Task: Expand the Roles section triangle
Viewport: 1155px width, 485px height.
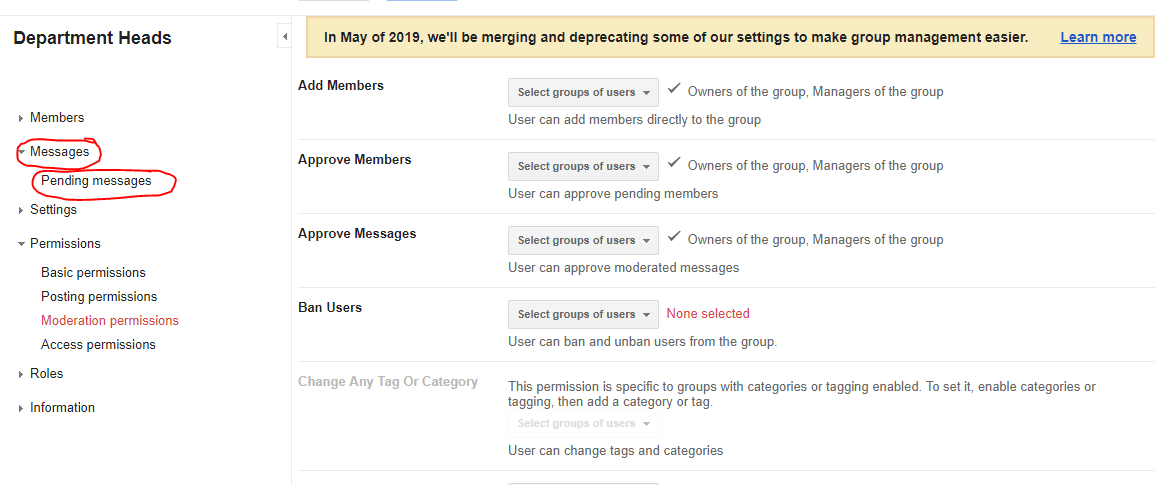Action: click(x=21, y=374)
